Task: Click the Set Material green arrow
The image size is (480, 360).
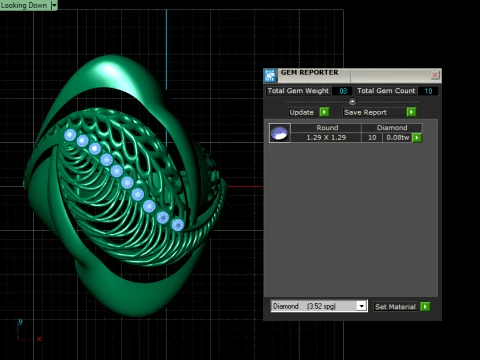Action: [x=425, y=306]
